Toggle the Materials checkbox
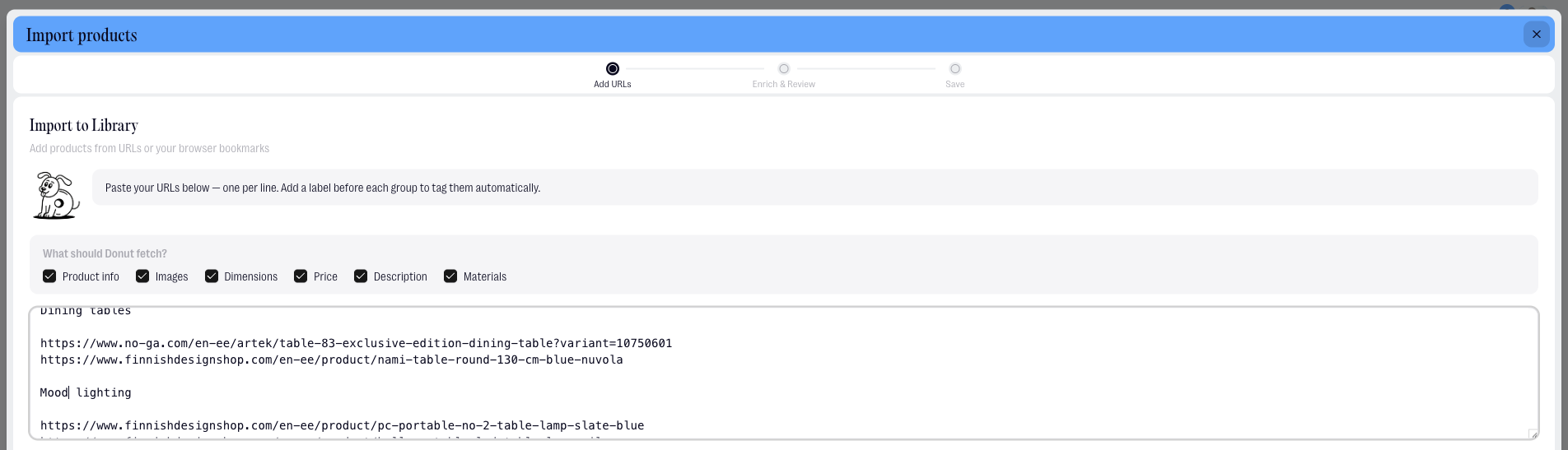The image size is (1568, 450). 450,276
